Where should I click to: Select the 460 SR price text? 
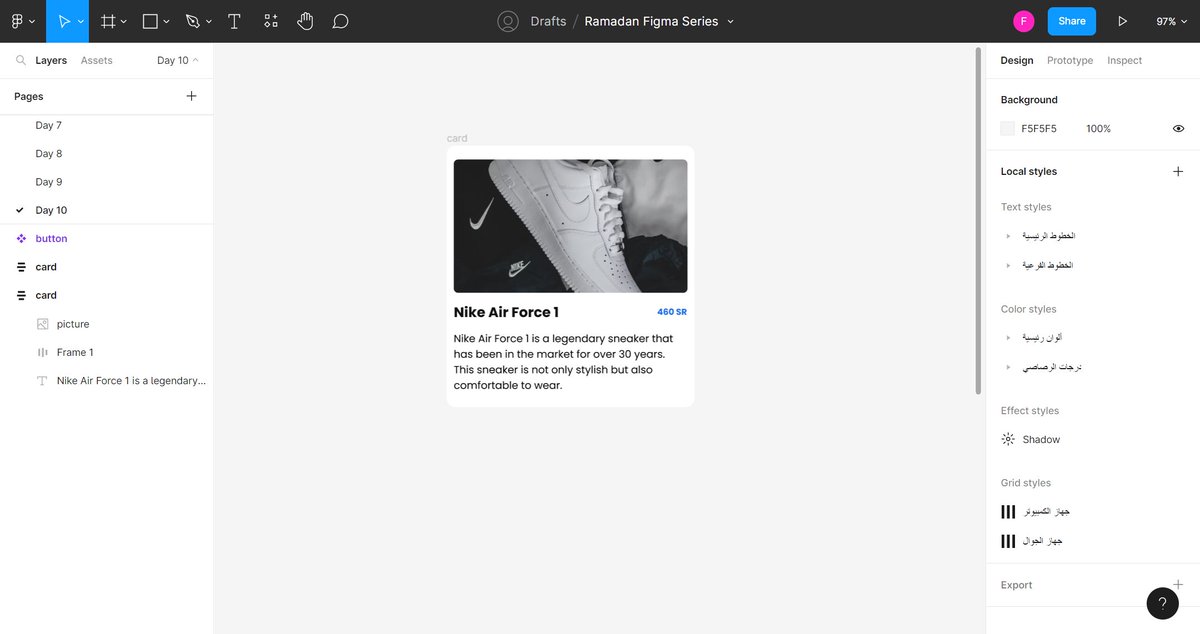pos(672,312)
